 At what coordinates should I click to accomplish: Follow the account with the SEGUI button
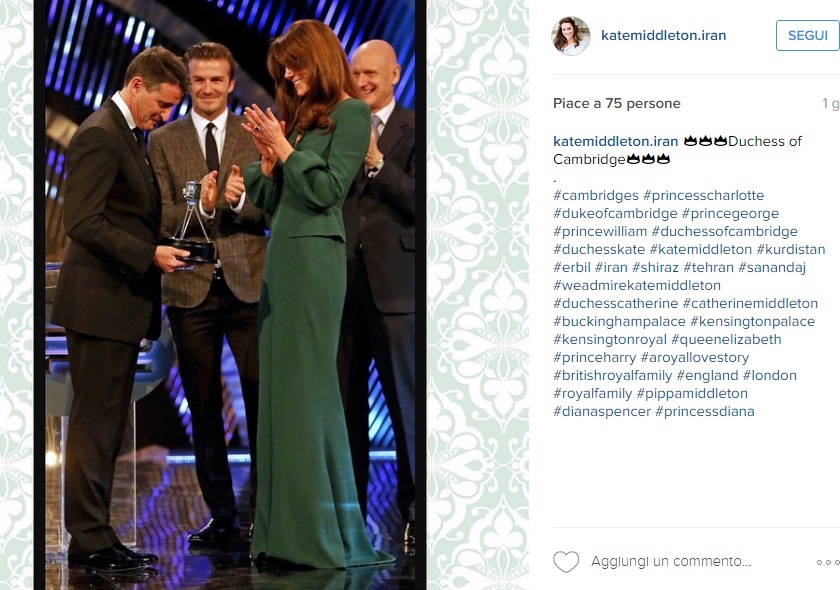(x=808, y=36)
